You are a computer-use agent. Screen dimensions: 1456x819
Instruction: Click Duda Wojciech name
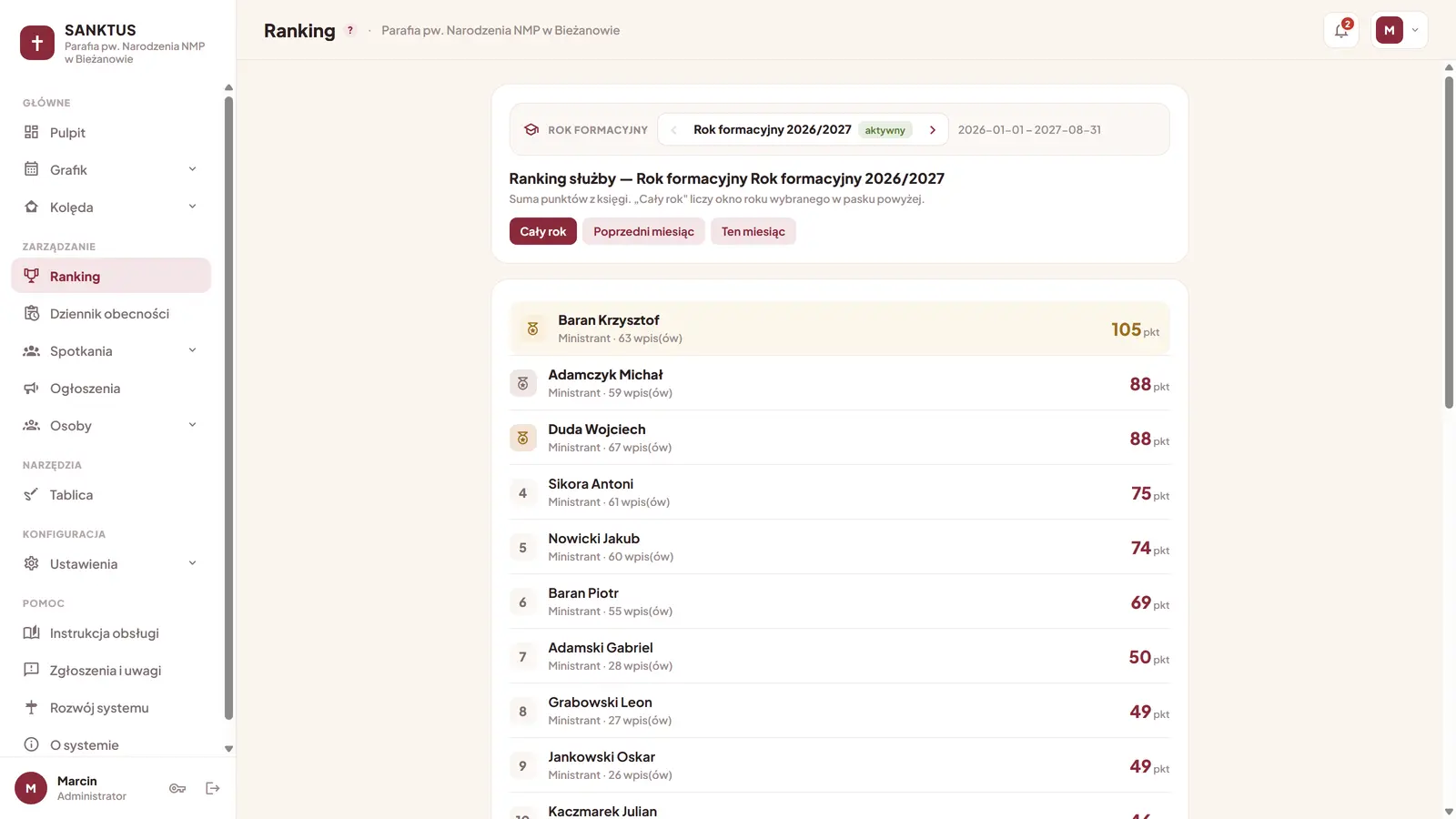pyautogui.click(x=597, y=429)
